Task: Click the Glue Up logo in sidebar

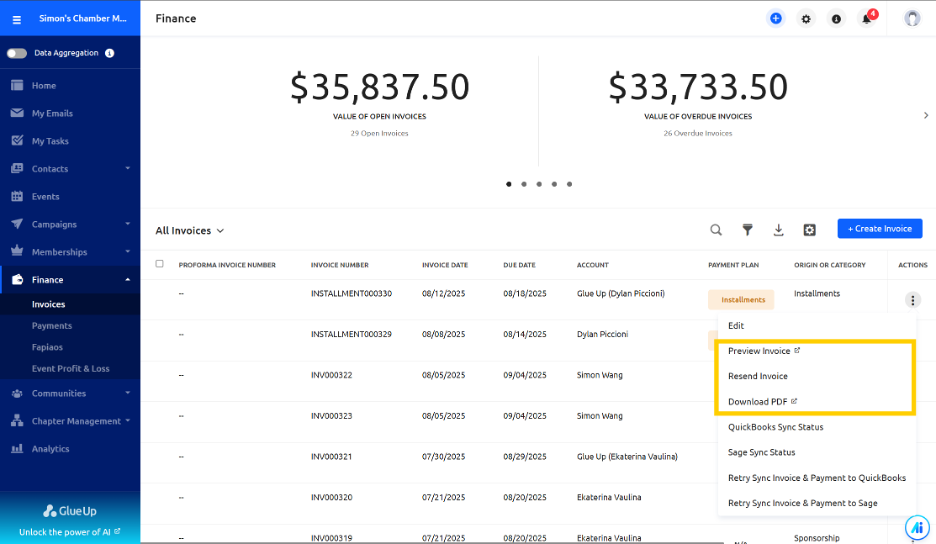Action: tap(69, 511)
